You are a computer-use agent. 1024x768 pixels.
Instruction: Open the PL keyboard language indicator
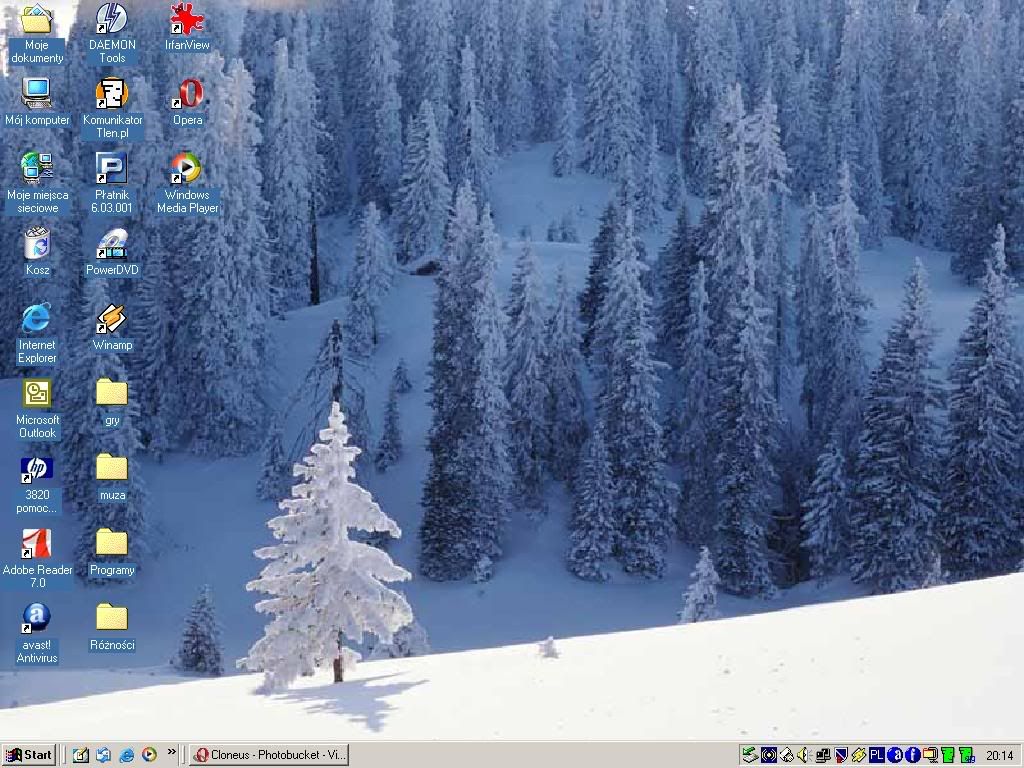click(x=876, y=755)
